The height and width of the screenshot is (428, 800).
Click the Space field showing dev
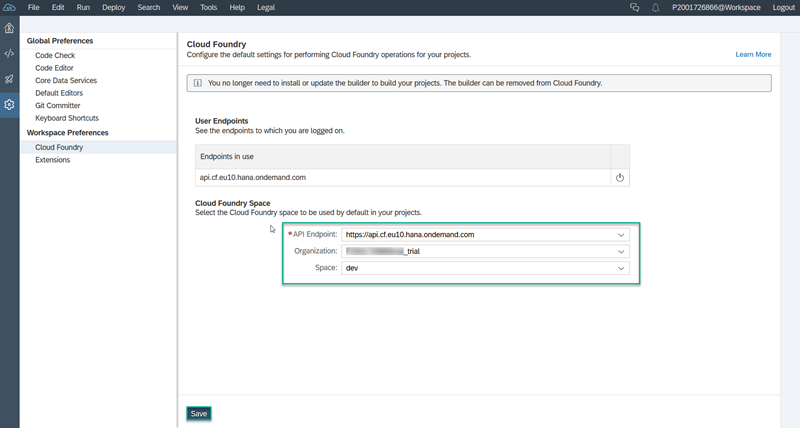click(x=485, y=268)
